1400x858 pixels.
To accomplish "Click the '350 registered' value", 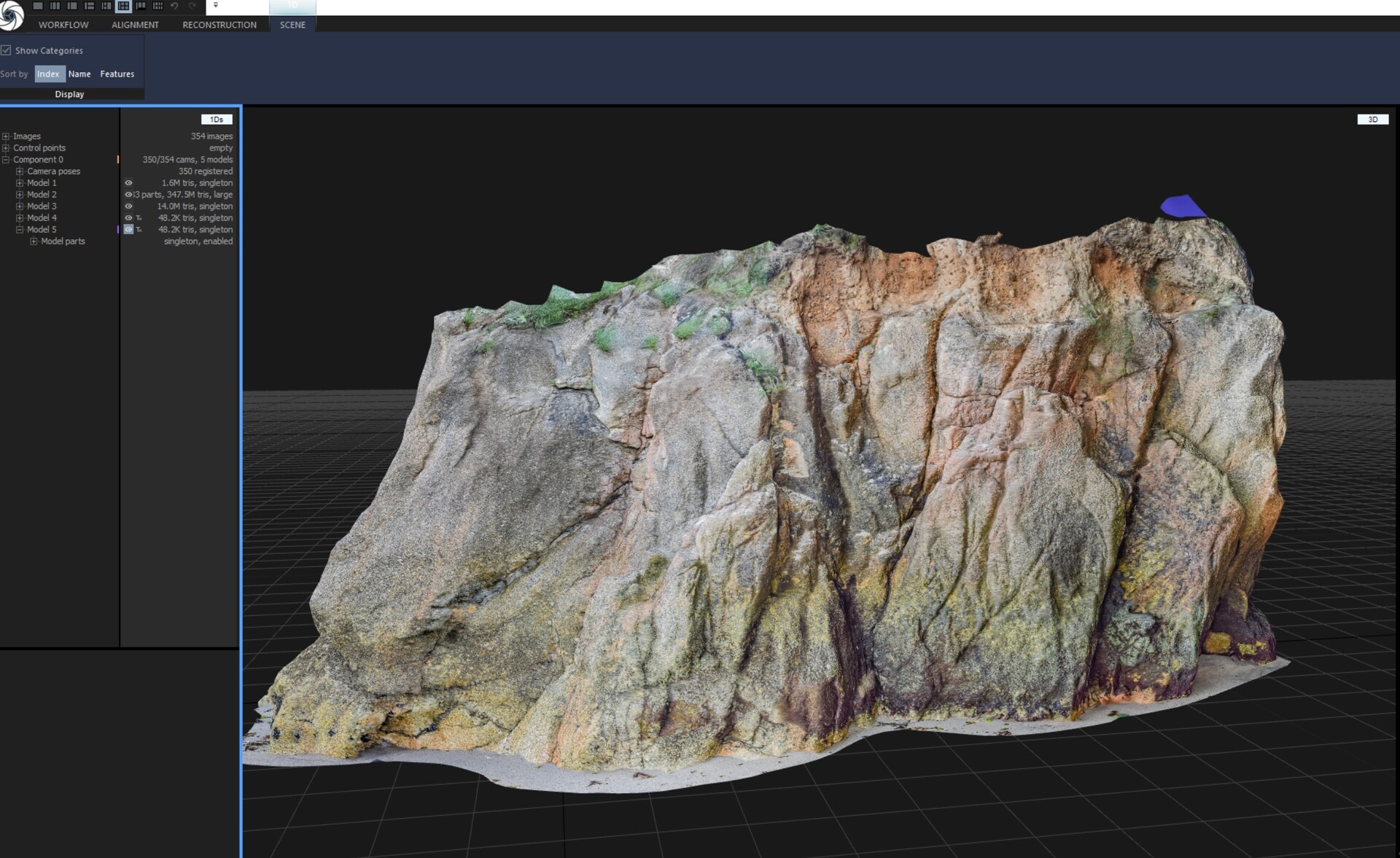I will tap(206, 171).
